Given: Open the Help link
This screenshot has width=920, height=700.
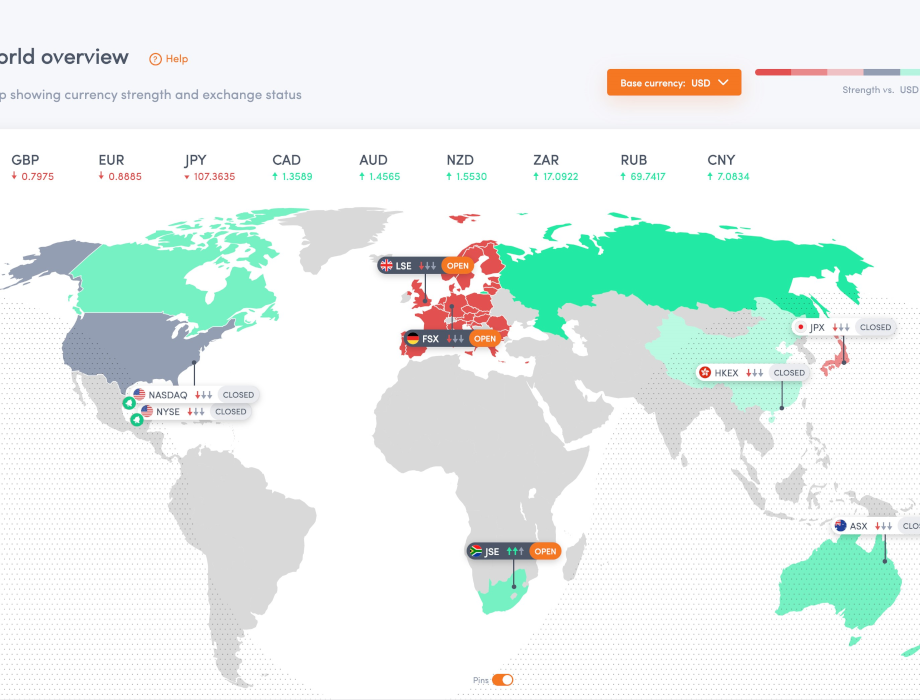Looking at the screenshot, I should (168, 59).
